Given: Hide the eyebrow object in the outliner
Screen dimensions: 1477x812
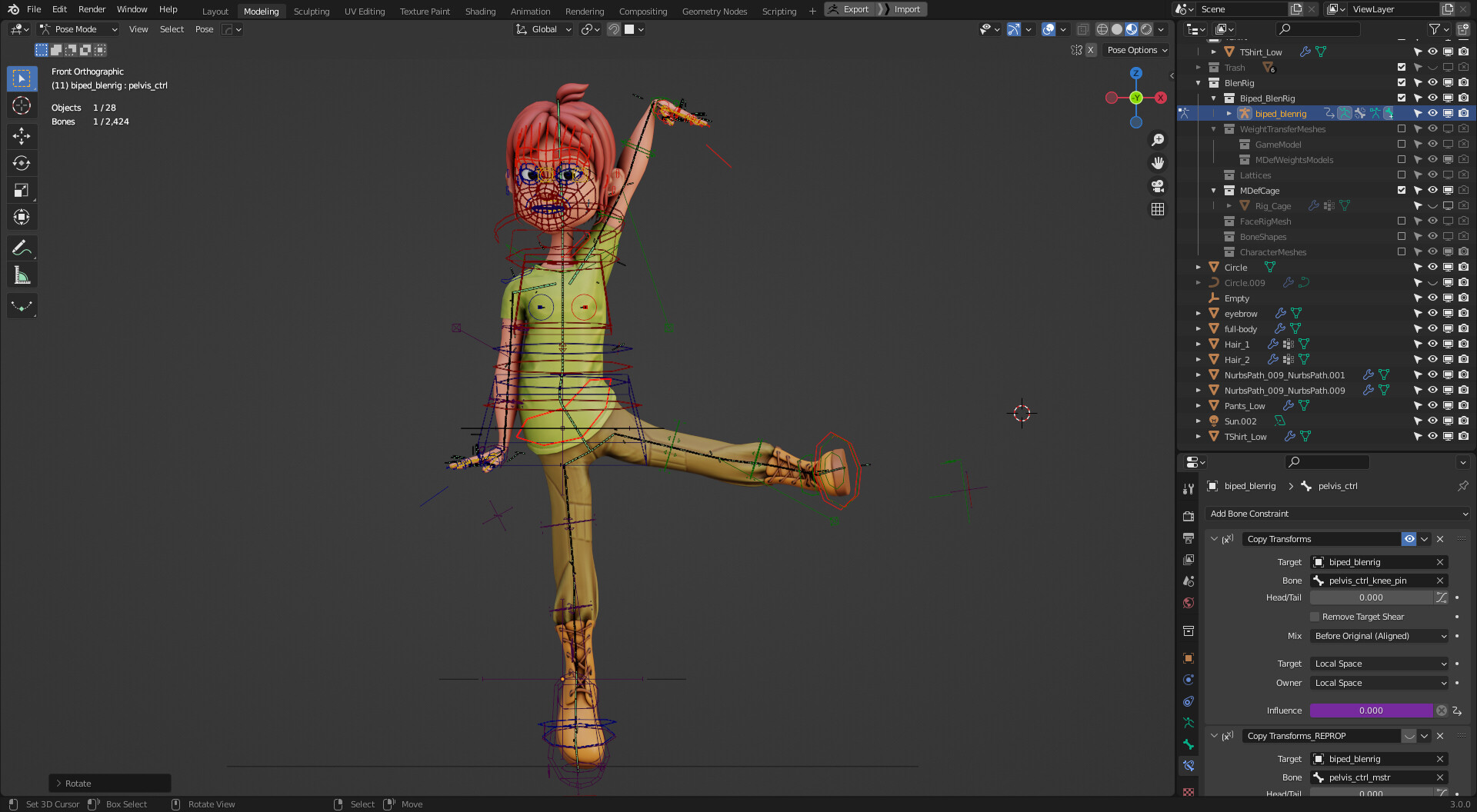Looking at the screenshot, I should [1432, 313].
